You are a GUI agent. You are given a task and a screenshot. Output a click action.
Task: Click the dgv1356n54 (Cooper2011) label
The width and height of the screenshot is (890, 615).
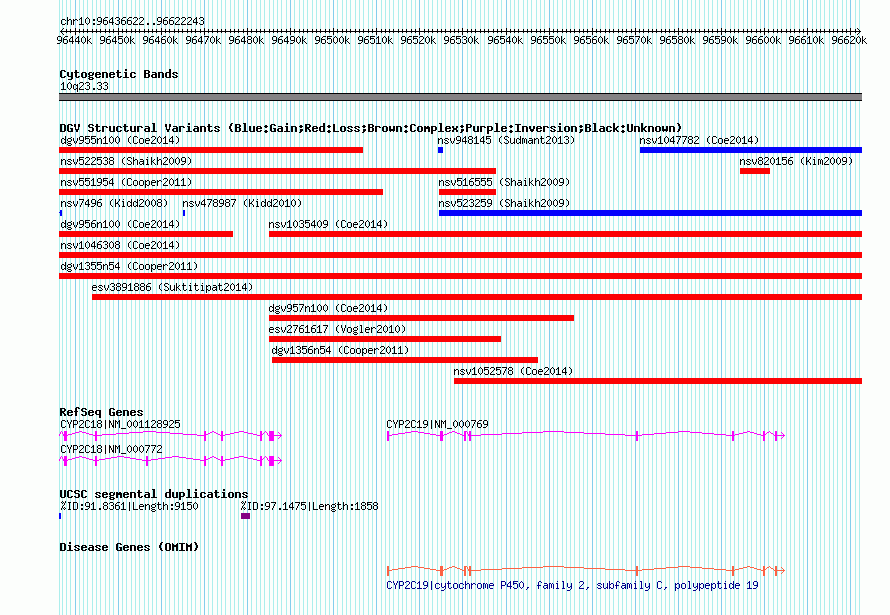tap(340, 350)
